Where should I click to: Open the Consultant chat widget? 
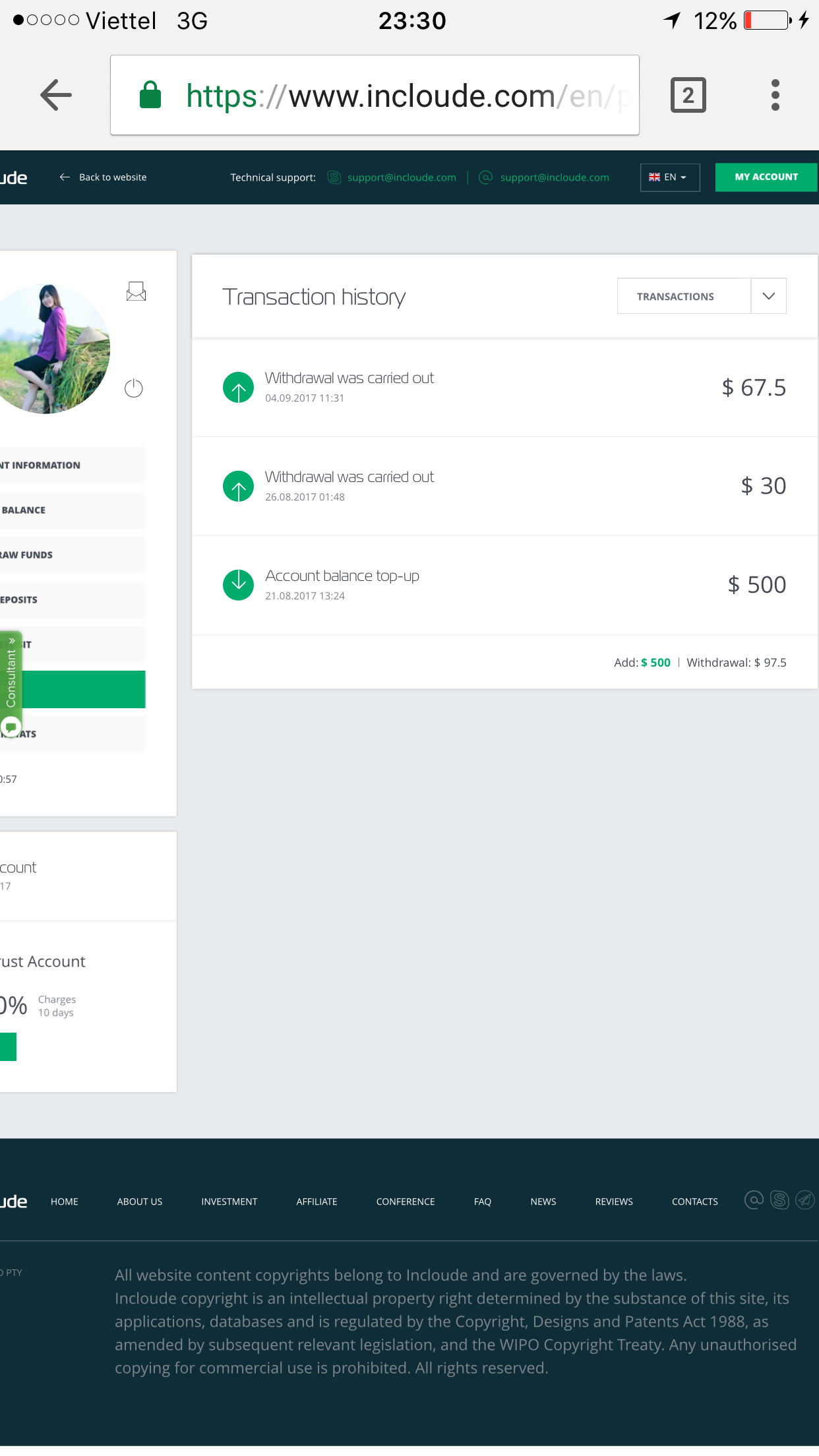pos(11,679)
